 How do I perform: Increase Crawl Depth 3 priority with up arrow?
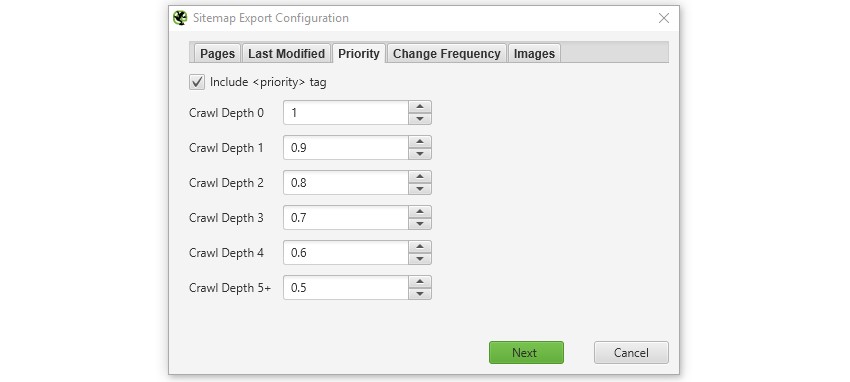pyautogui.click(x=420, y=212)
